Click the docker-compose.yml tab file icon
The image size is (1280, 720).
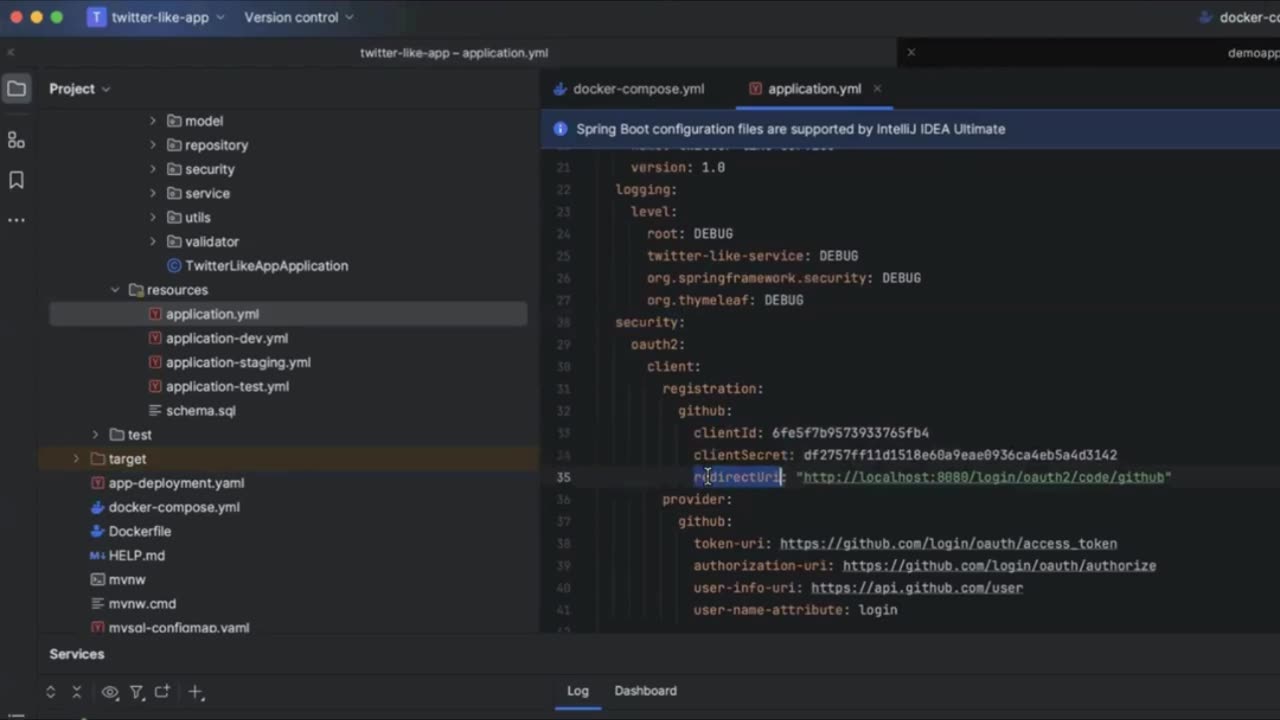[x=560, y=89]
